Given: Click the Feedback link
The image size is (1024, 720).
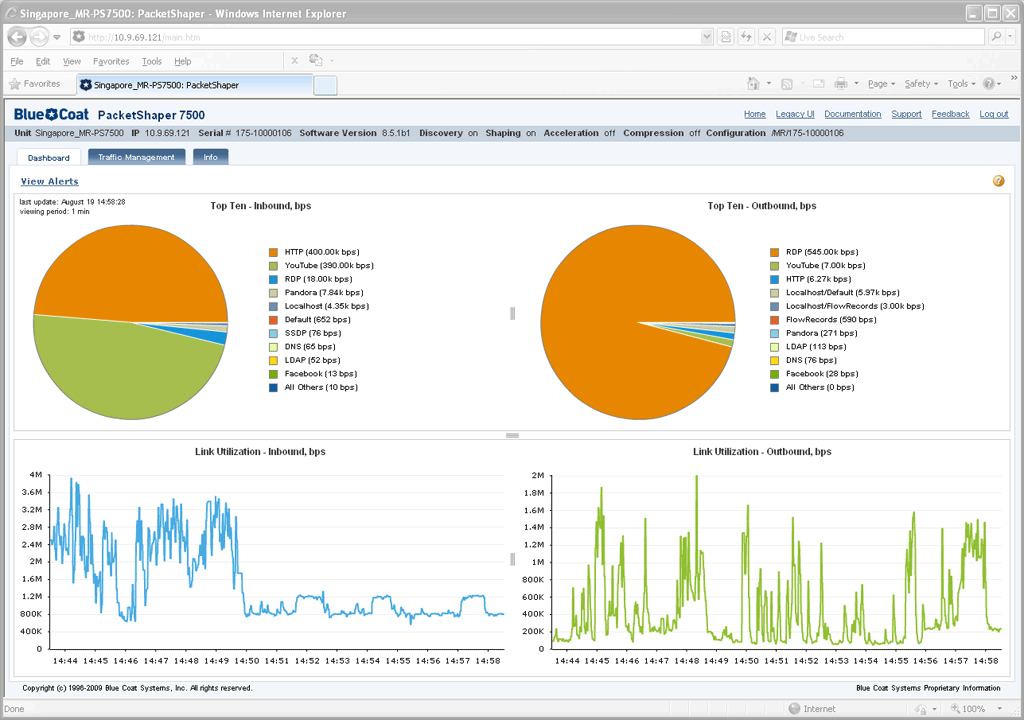Looking at the screenshot, I should [x=950, y=114].
